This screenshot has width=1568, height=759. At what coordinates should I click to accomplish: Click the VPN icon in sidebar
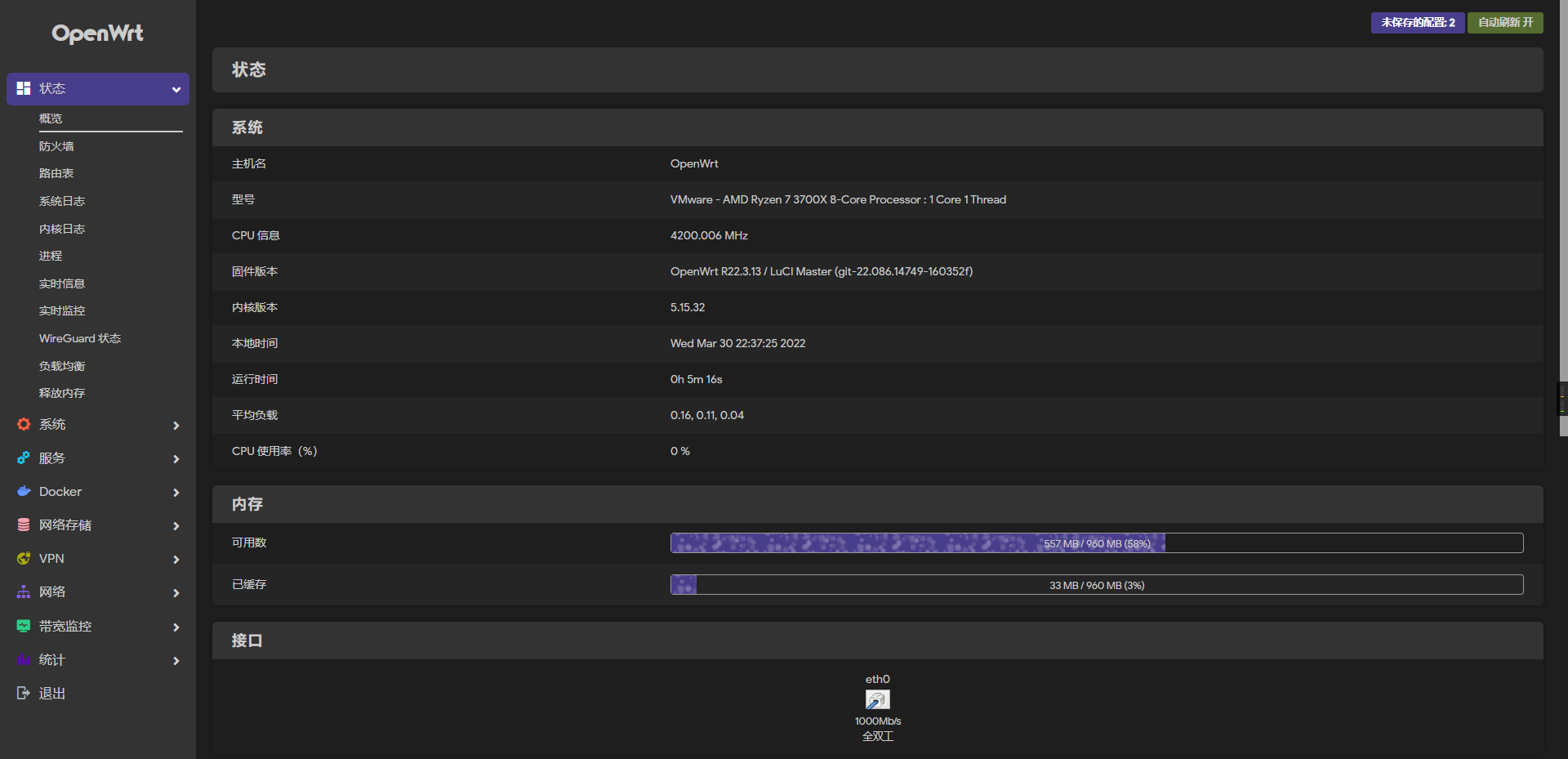(24, 558)
